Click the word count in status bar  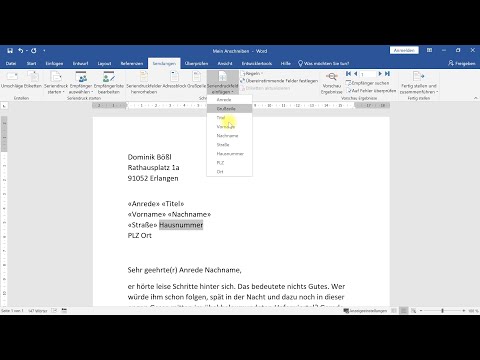point(38,311)
